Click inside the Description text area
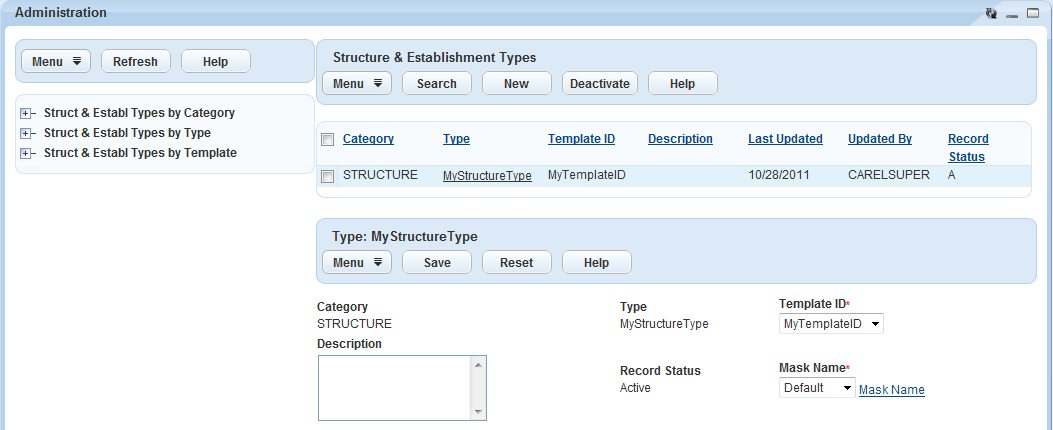 point(394,388)
